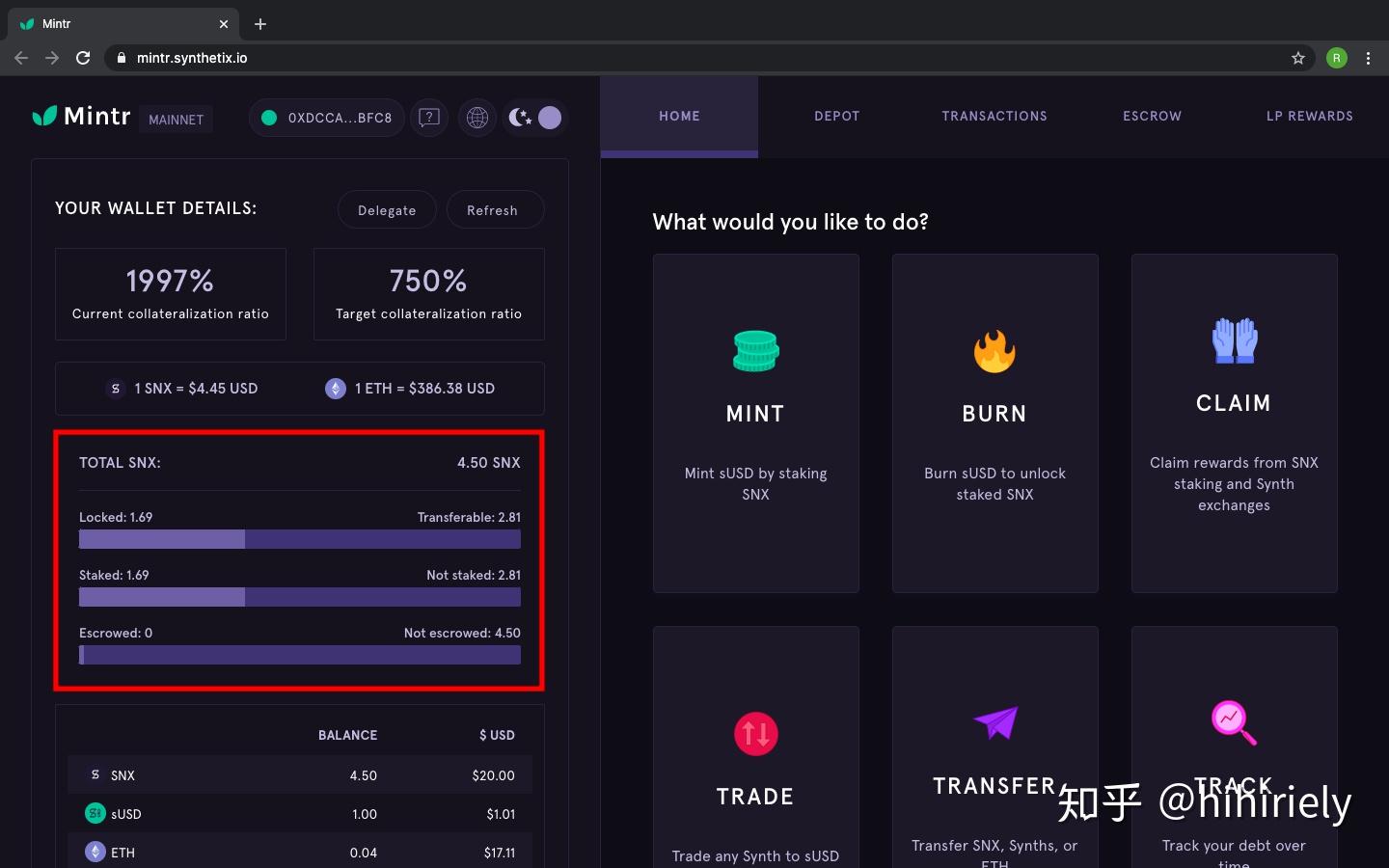Viewport: 1389px width, 868px height.
Task: Click the 'TOTAL SNX:' label
Action: [120, 463]
